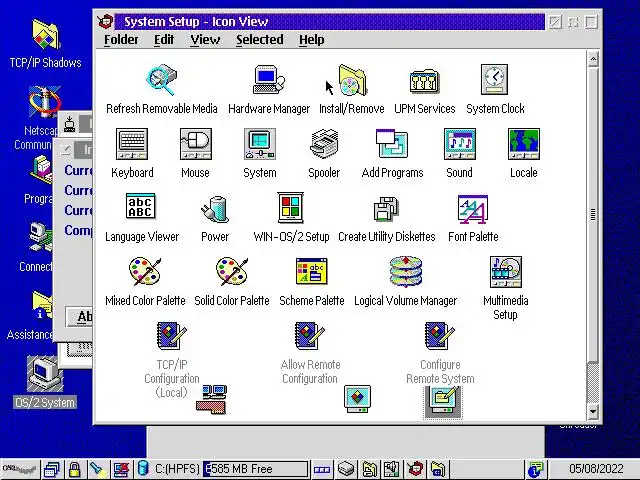This screenshot has height=480, width=640.
Task: Select the Add Programs icon
Action: point(392,144)
